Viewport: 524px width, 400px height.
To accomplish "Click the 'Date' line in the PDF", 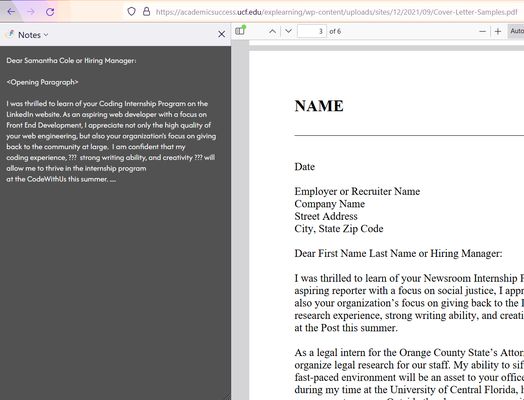I will click(304, 167).
